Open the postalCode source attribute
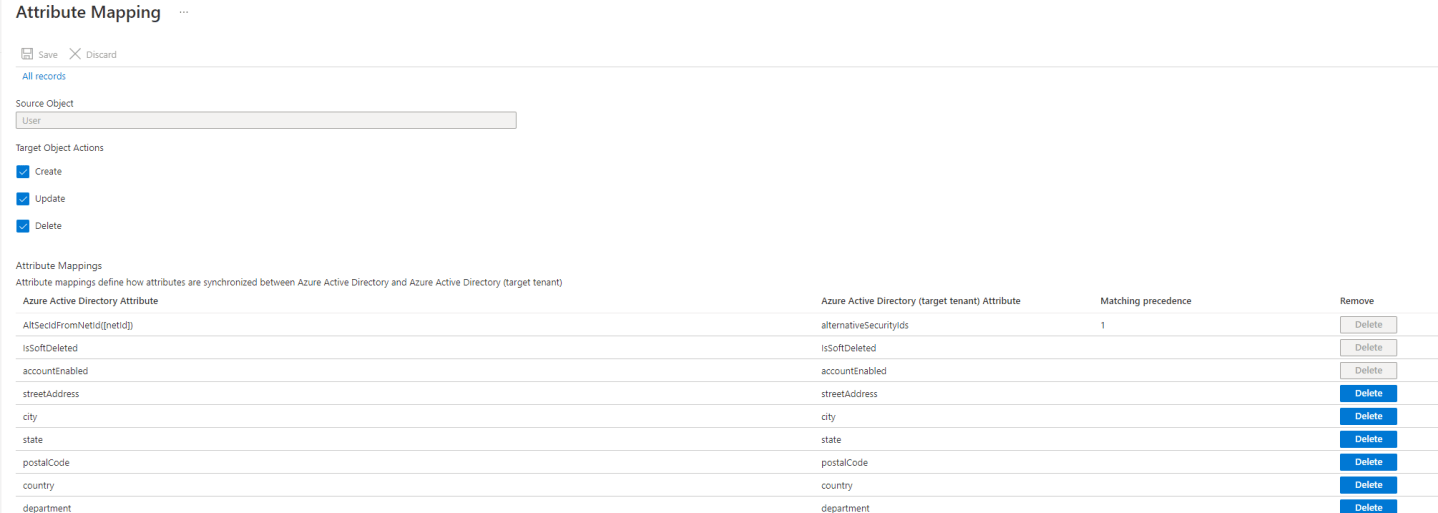Image resolution: width=1438 pixels, height=513 pixels. click(46, 463)
